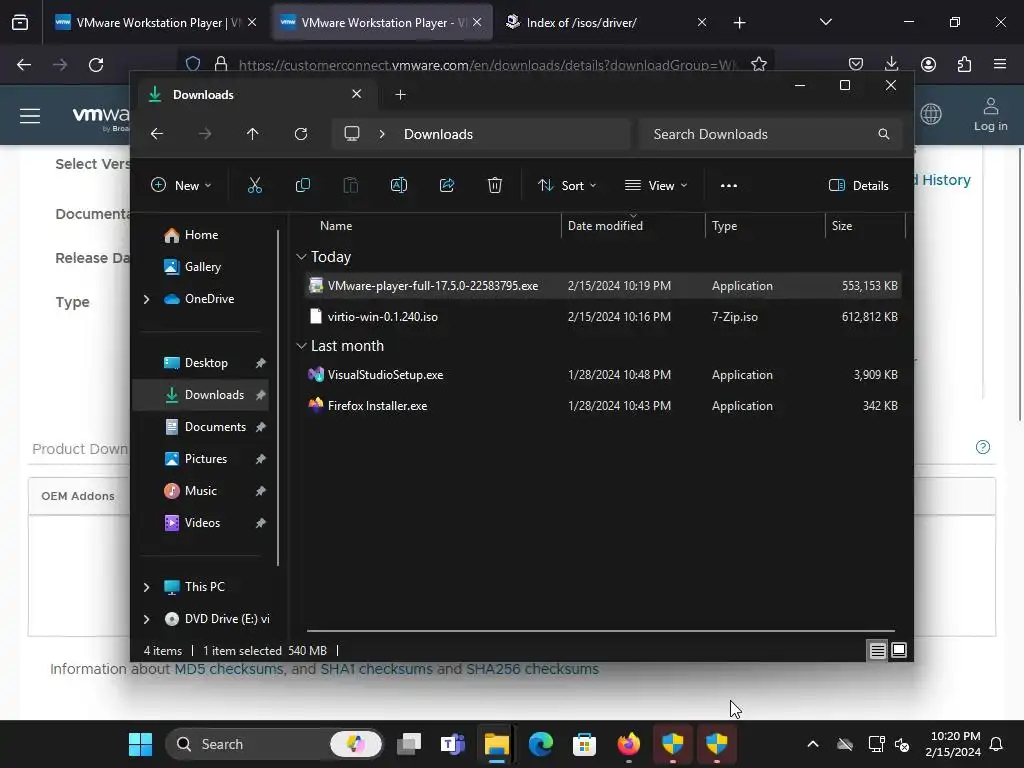Select Gallery in navigation pane
This screenshot has height=768, width=1024.
click(x=202, y=267)
